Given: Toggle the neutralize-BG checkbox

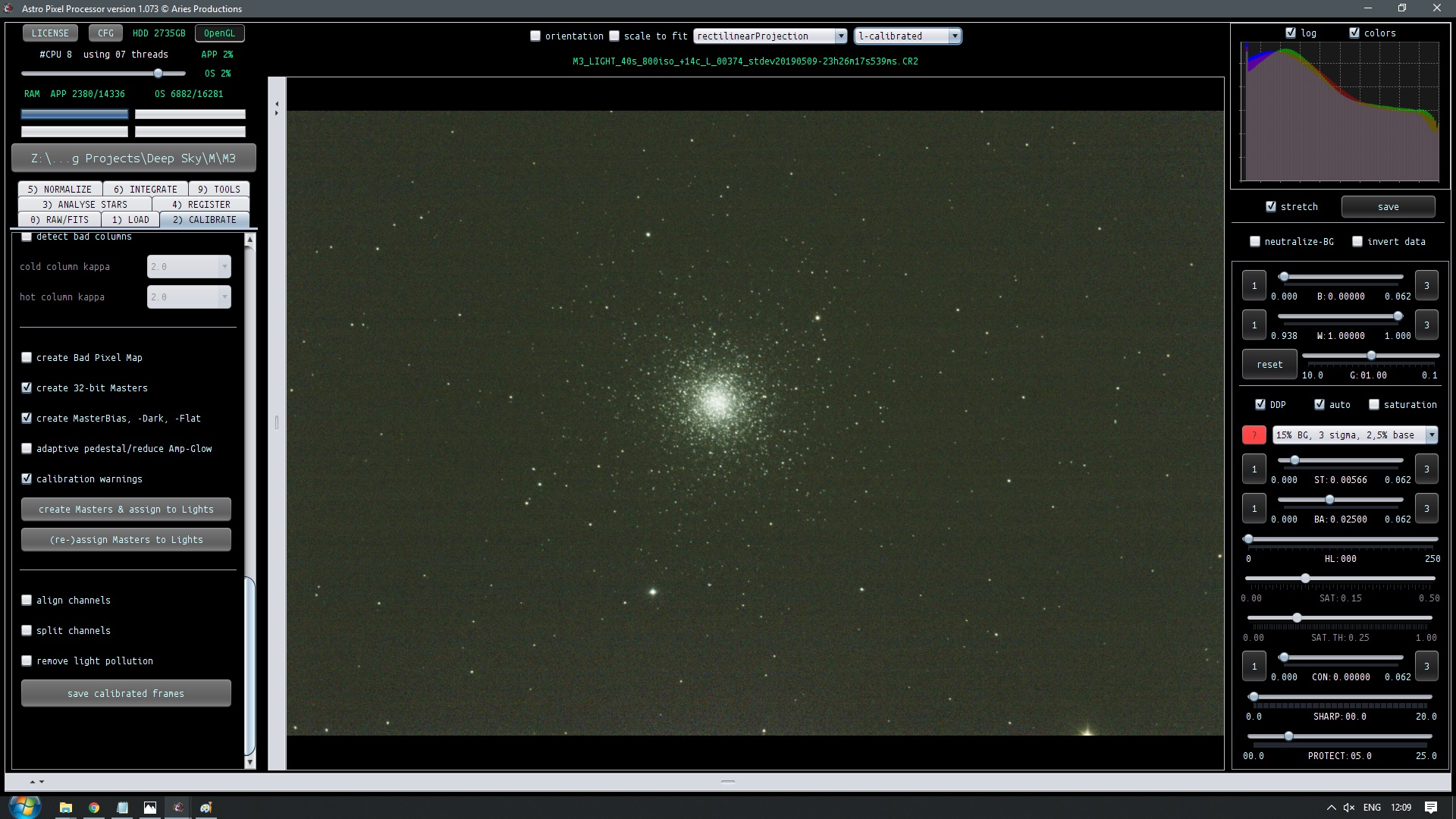Looking at the screenshot, I should [x=1255, y=242].
